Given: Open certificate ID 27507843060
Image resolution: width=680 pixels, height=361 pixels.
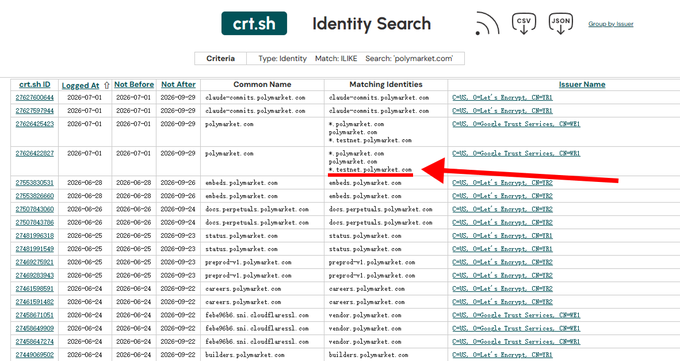Looking at the screenshot, I should point(35,209).
